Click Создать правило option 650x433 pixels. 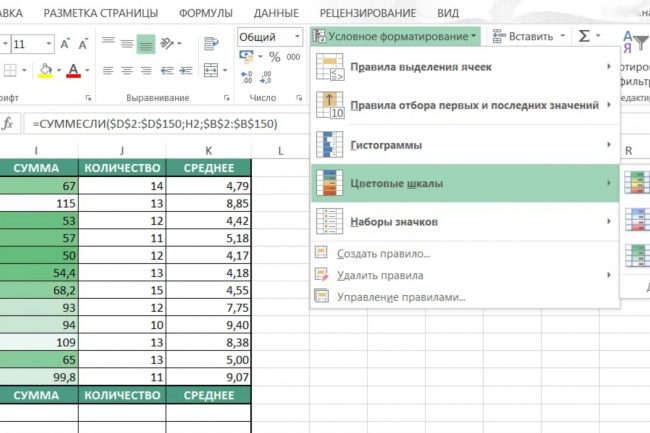coord(383,254)
